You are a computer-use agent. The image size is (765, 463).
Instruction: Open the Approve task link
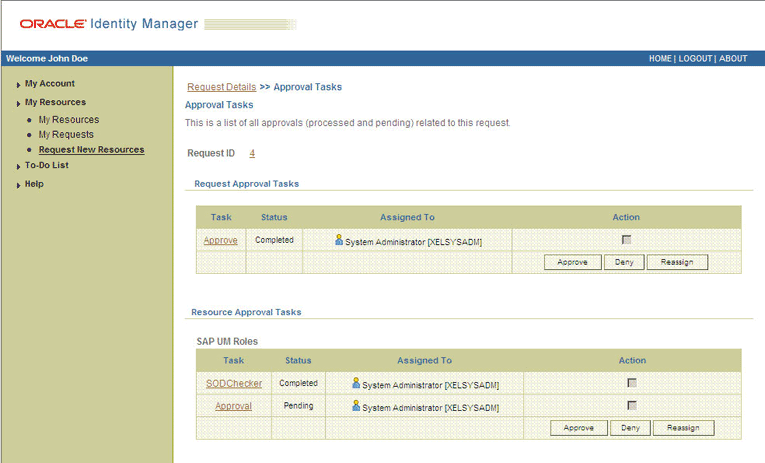pyautogui.click(x=221, y=240)
